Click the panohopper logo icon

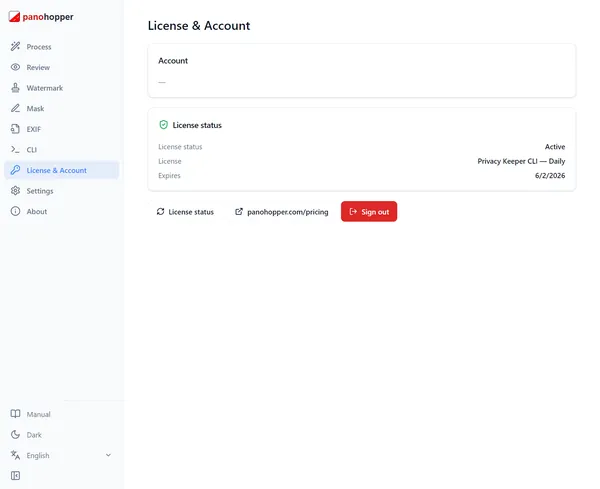tap(14, 17)
